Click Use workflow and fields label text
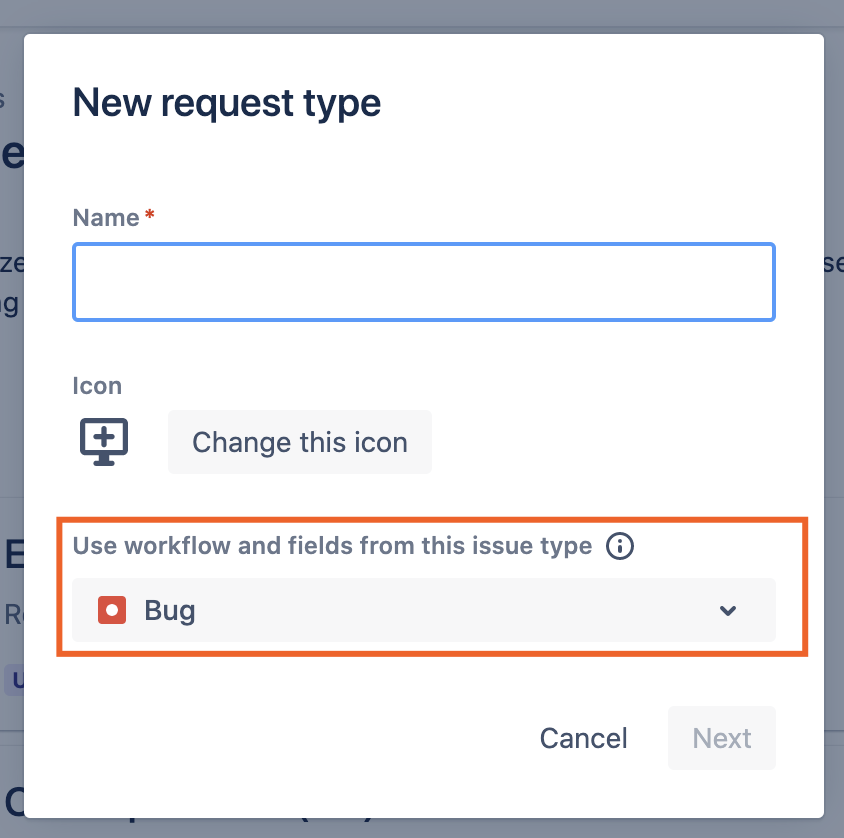The height and width of the screenshot is (838, 844). [332, 546]
